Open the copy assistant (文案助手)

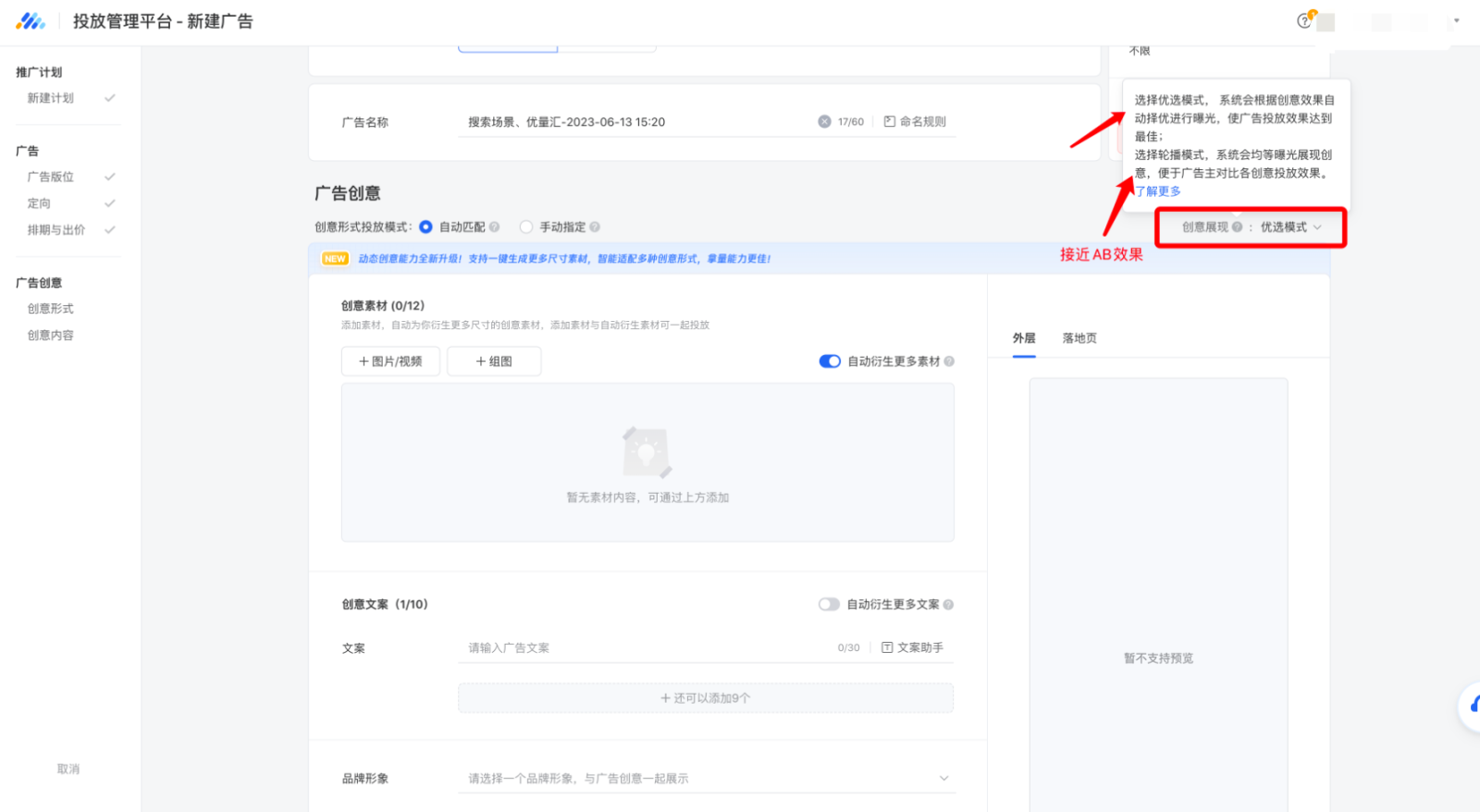[x=912, y=648]
